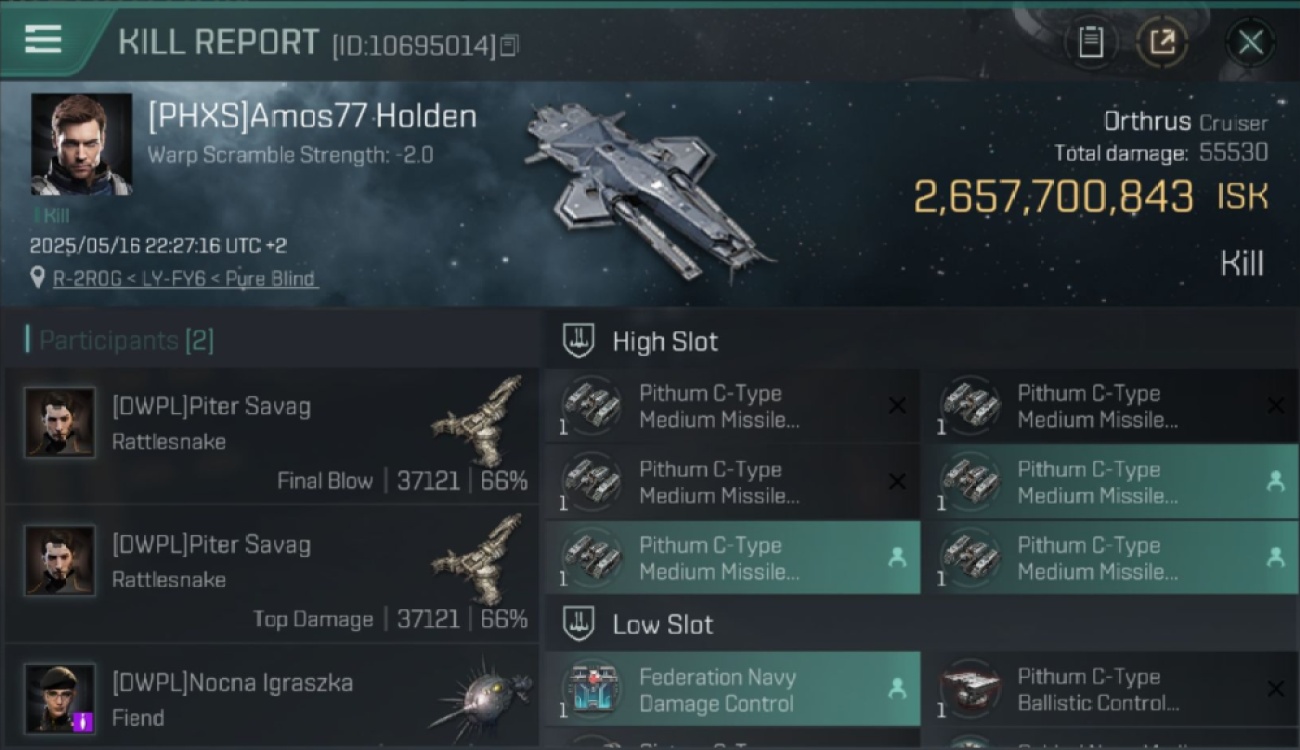Open the hamburger main menu
This screenshot has height=750, width=1300.
click(x=43, y=39)
